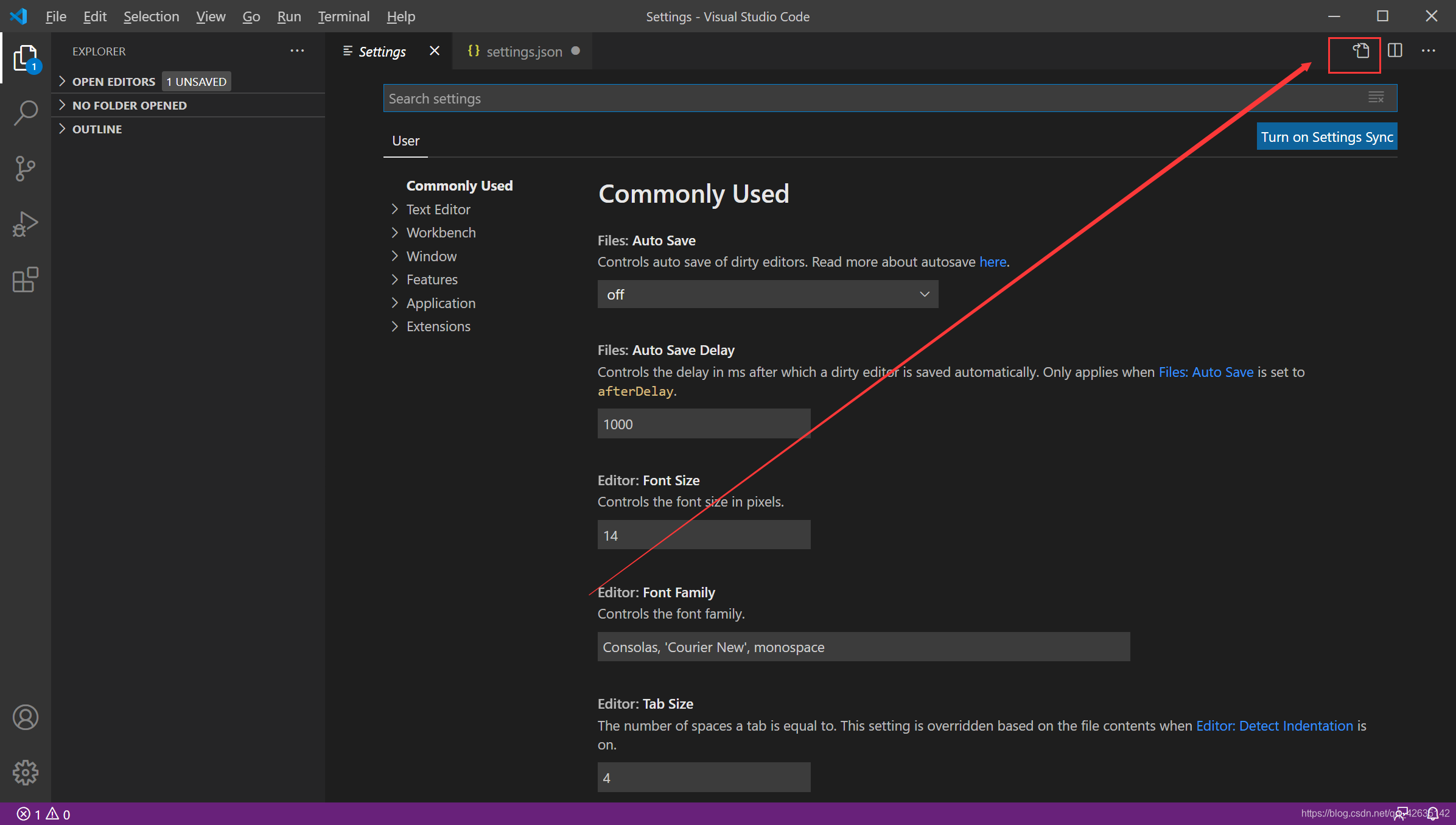Expand the Workbench settings category
Viewport: 1456px width, 825px height.
(440, 233)
